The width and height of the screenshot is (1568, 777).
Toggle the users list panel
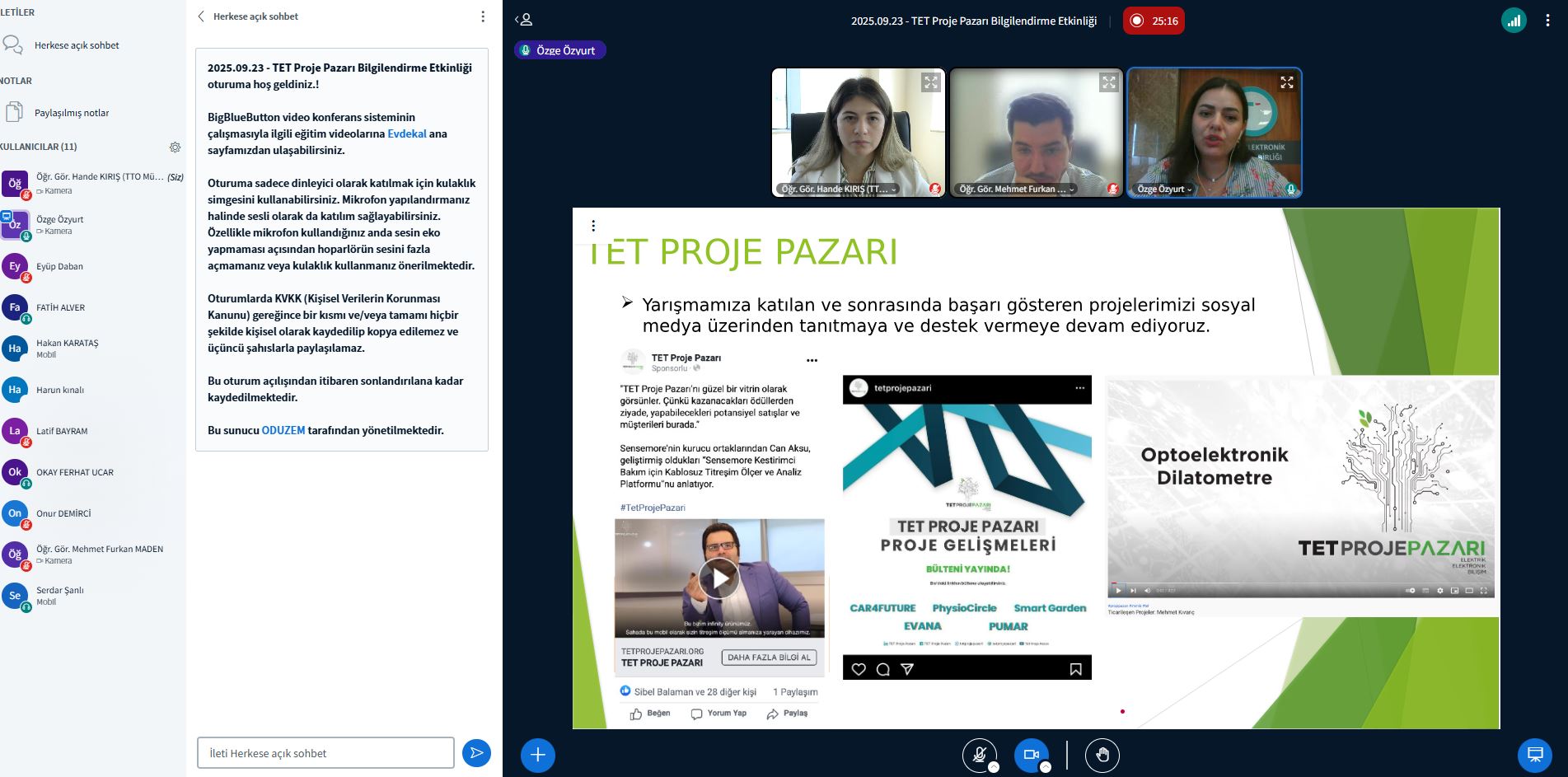524,20
